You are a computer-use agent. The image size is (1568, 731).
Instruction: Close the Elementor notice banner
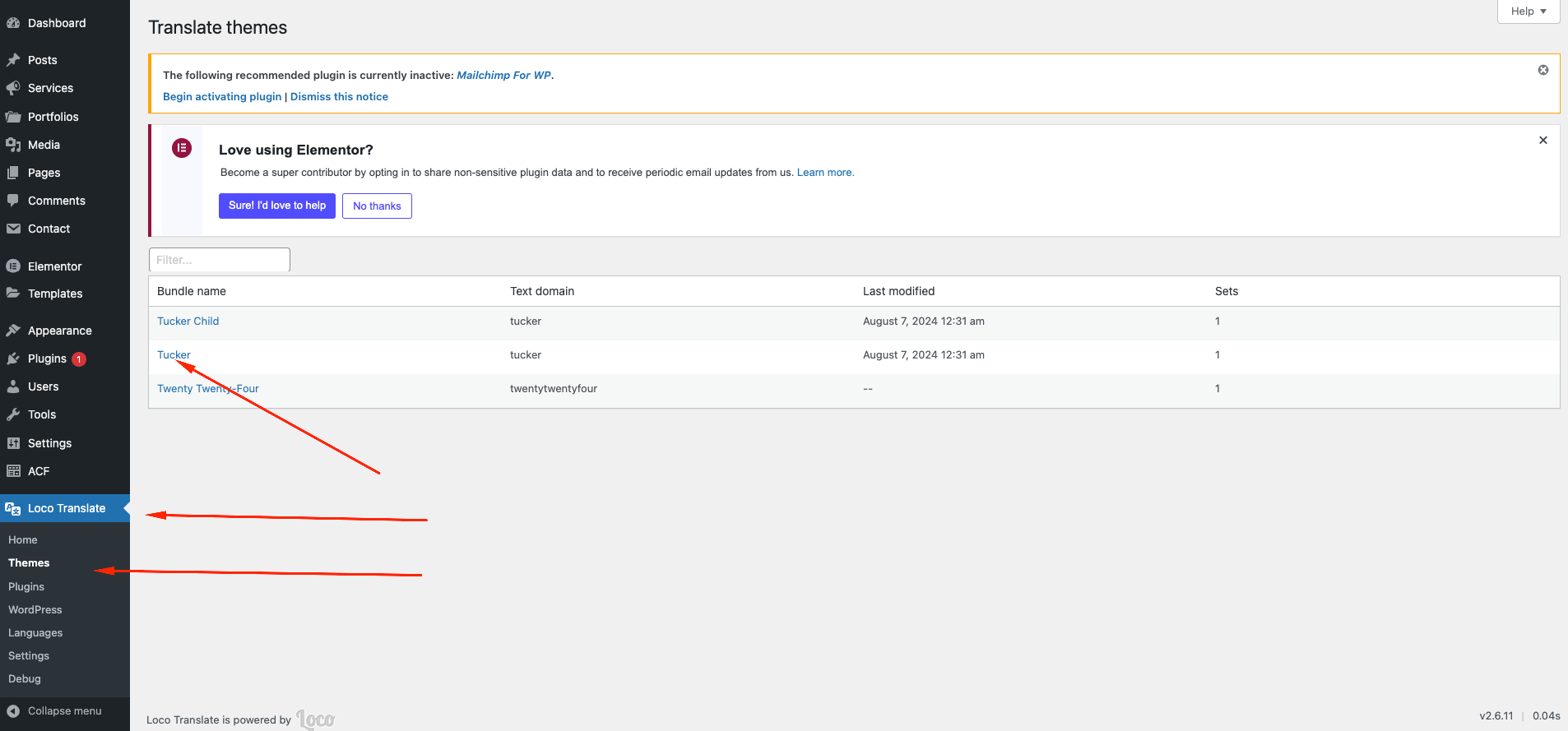click(x=1543, y=141)
